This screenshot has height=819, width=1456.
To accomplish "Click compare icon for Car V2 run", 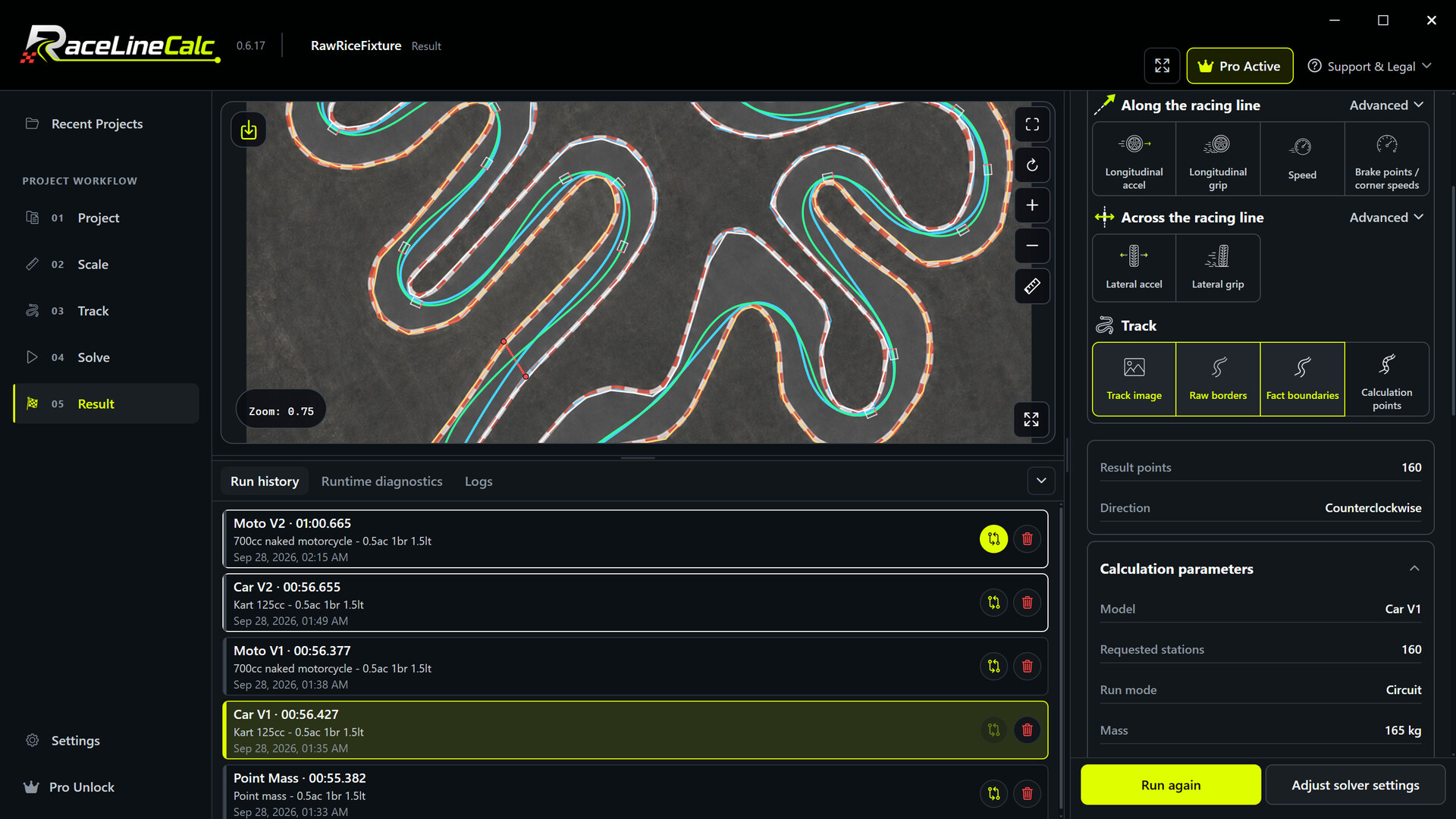I will point(993,603).
